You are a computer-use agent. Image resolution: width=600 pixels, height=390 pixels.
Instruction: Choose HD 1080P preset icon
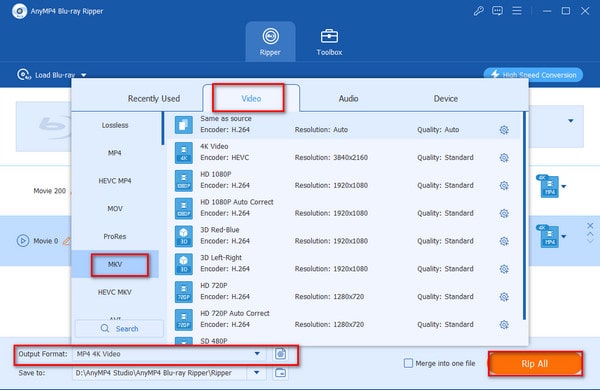(x=184, y=181)
